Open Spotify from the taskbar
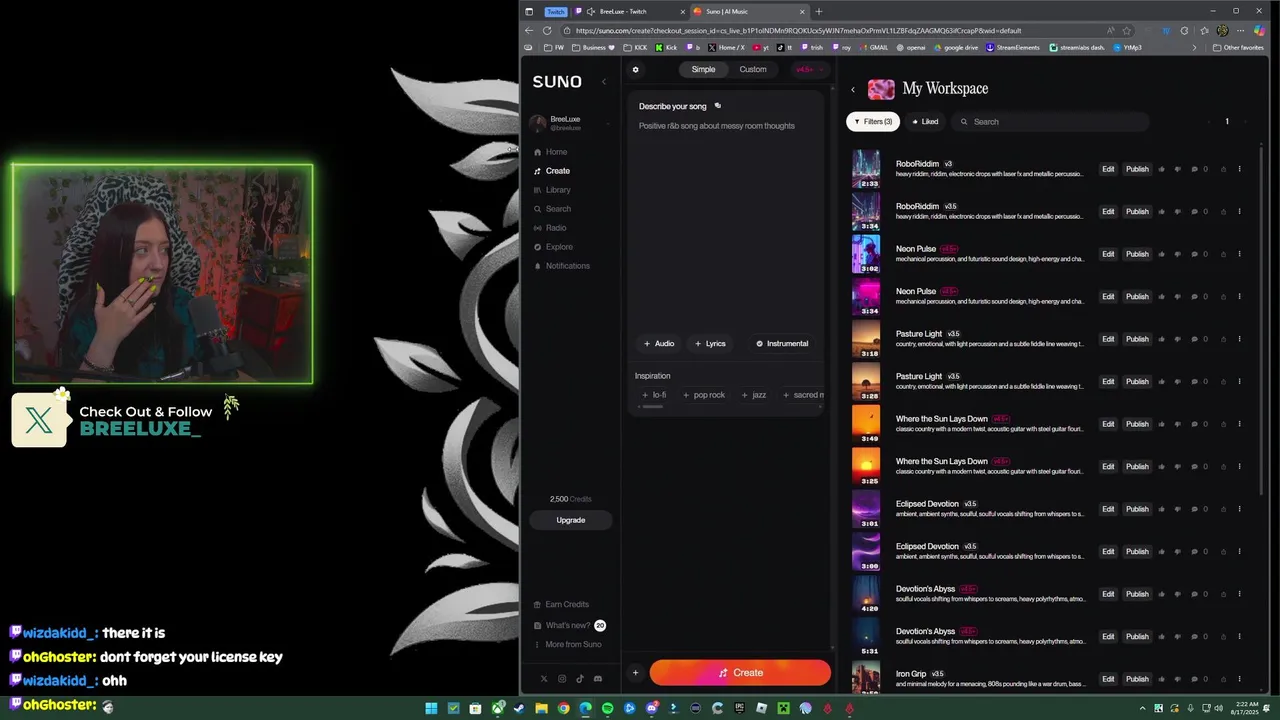 (607, 708)
